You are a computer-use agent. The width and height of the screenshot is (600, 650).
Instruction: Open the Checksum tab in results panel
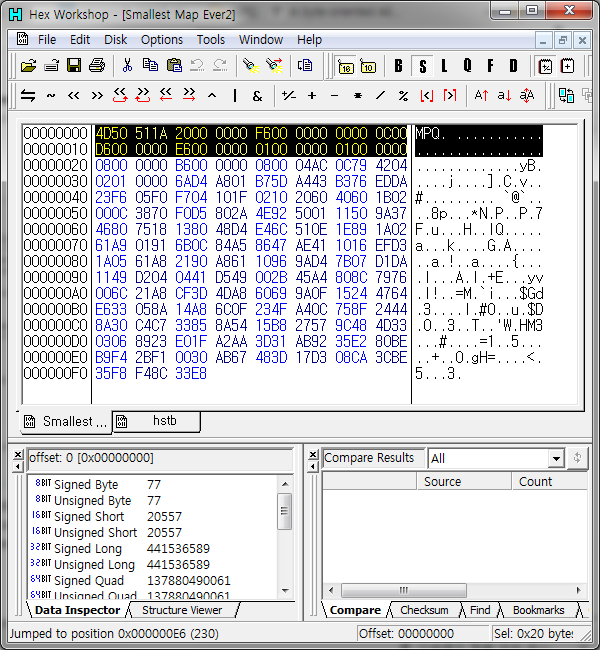[424, 610]
